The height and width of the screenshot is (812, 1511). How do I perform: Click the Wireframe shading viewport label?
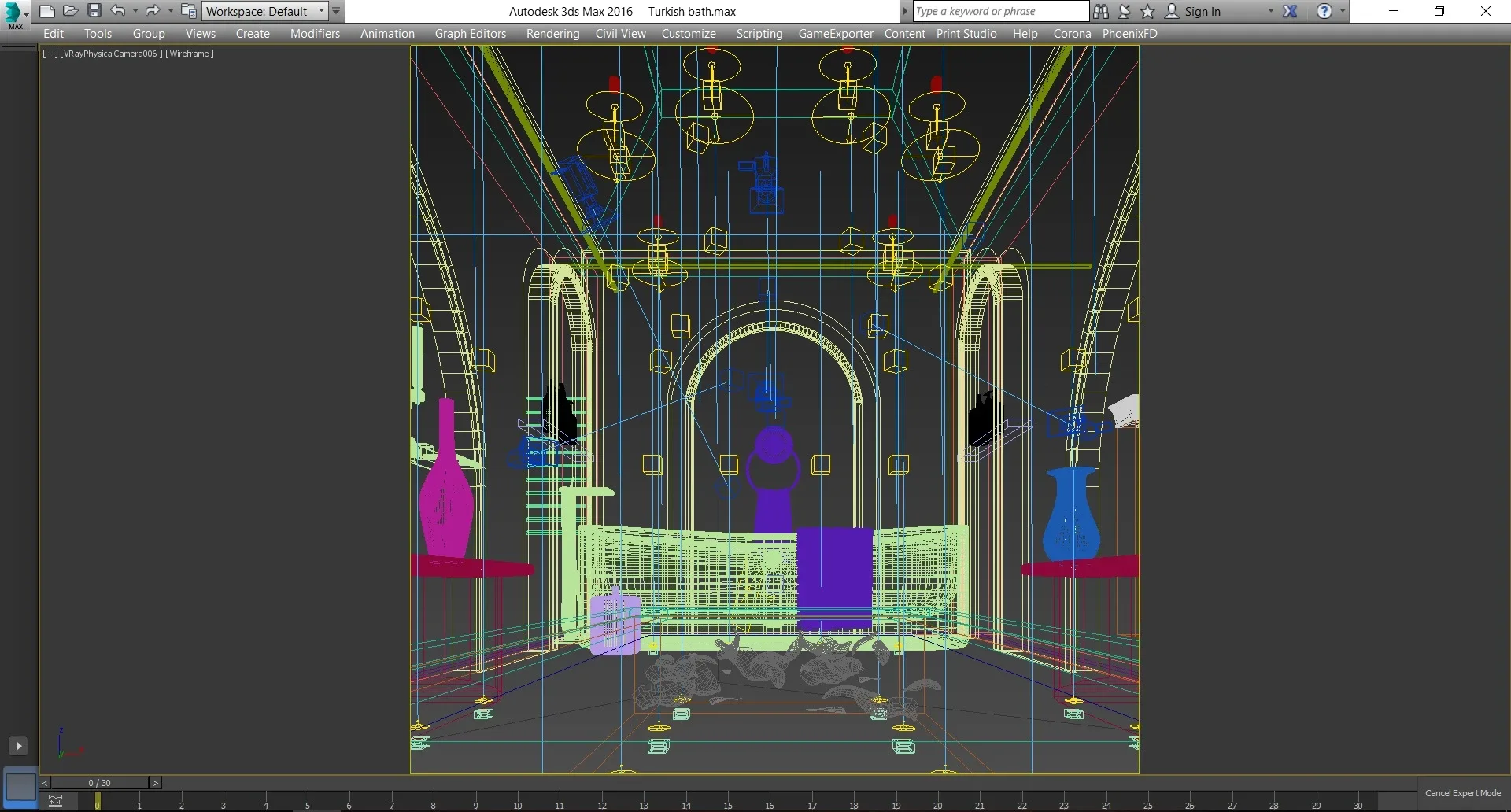pos(189,54)
